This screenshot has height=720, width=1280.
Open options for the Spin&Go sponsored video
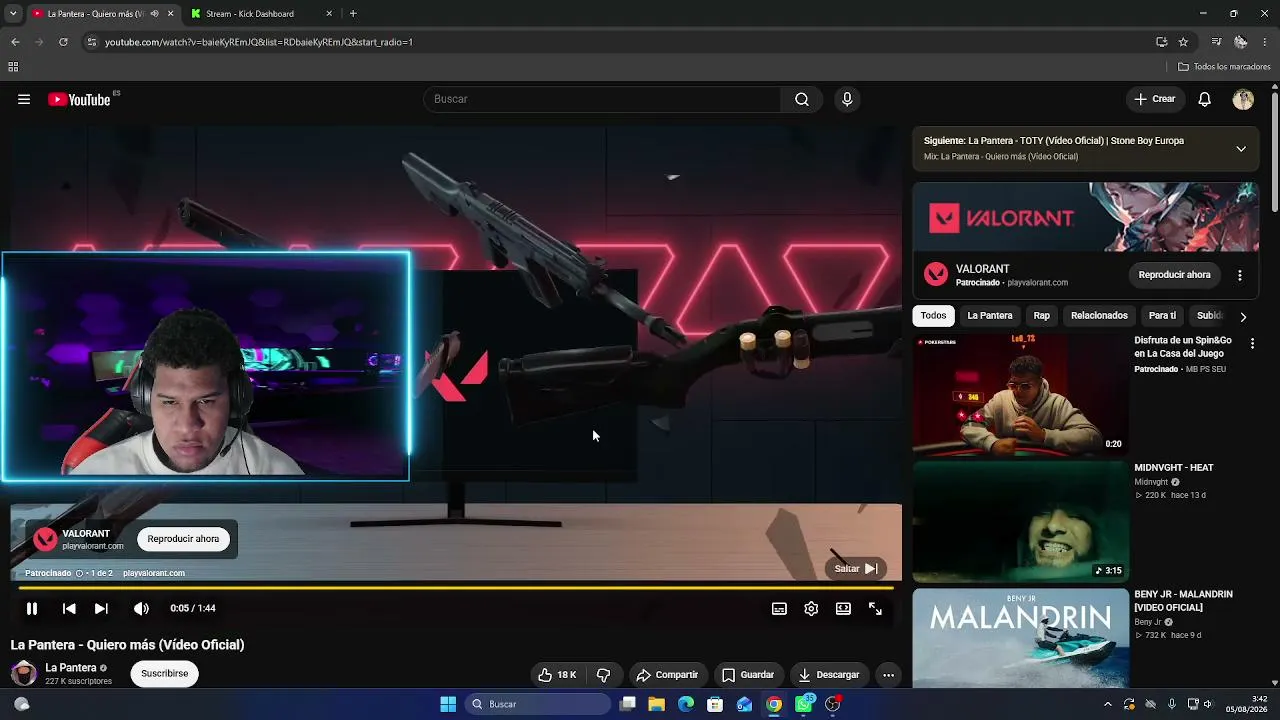point(1252,343)
